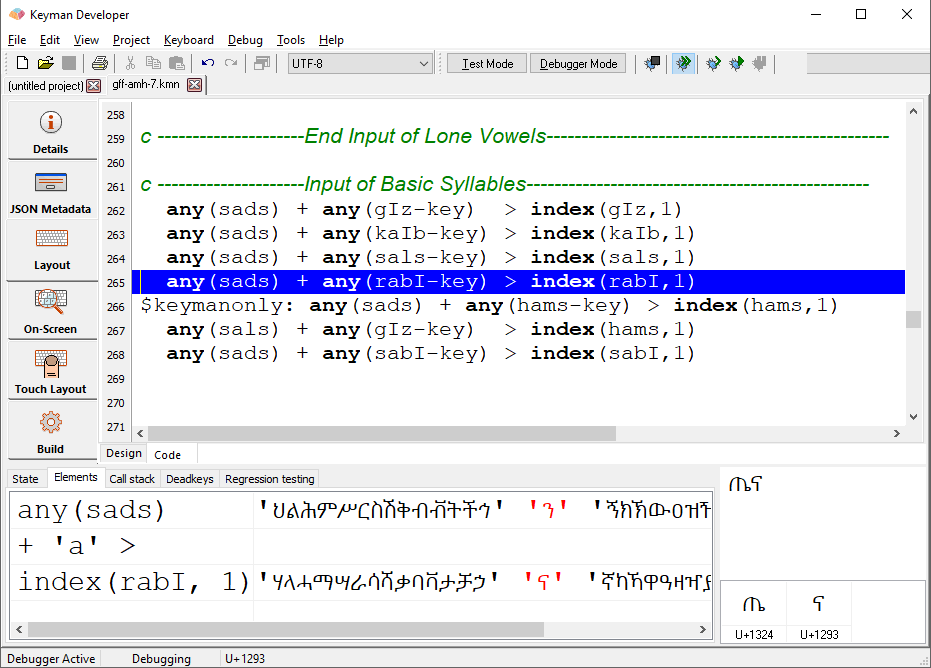The height and width of the screenshot is (668, 931).
Task: Open the On-Screen keyboard page
Action: [52, 311]
